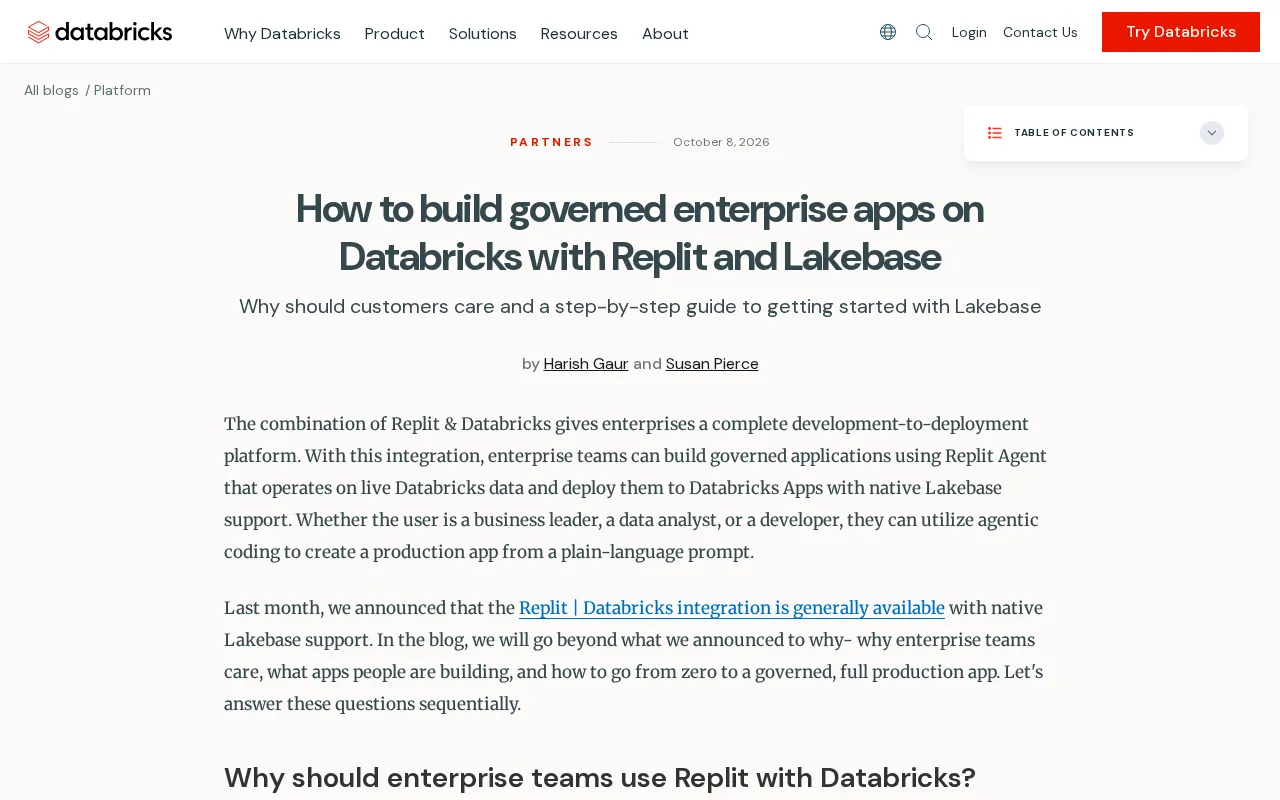The height and width of the screenshot is (800, 1280).
Task: Click the October 8, 2026 date
Action: pyautogui.click(x=721, y=142)
